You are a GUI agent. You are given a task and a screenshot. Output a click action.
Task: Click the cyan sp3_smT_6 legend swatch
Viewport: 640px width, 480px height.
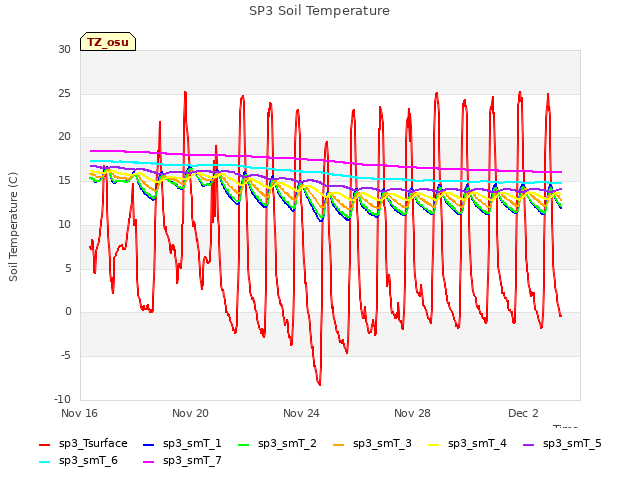[44, 462]
